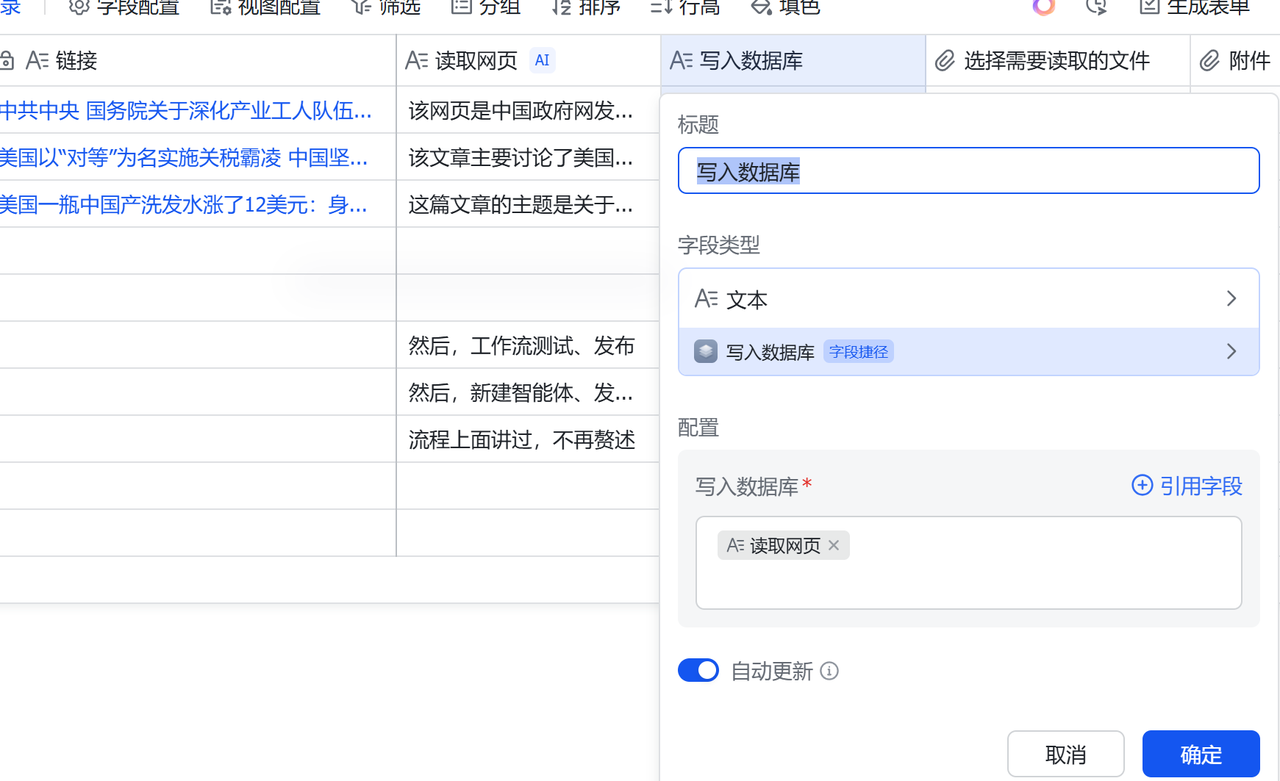
Task: Click the 确定 confirm button
Action: (1200, 754)
